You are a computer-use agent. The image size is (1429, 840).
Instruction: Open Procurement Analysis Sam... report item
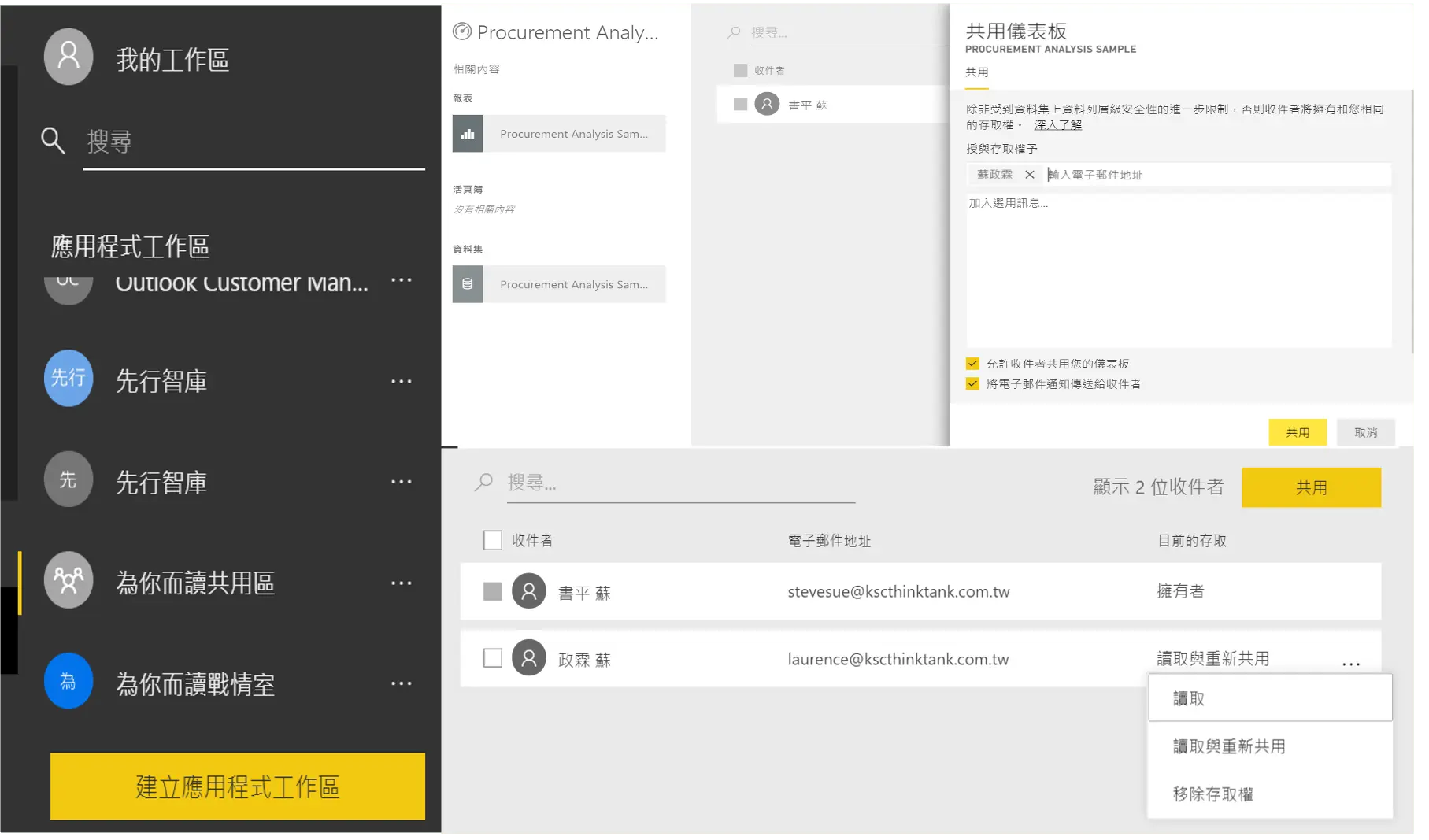560,134
